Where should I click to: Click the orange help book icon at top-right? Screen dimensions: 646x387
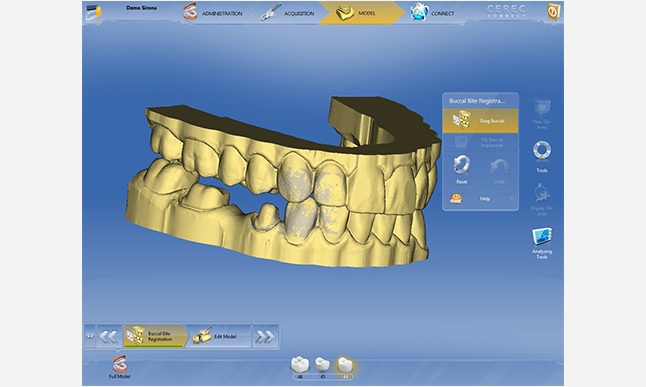pos(553,12)
